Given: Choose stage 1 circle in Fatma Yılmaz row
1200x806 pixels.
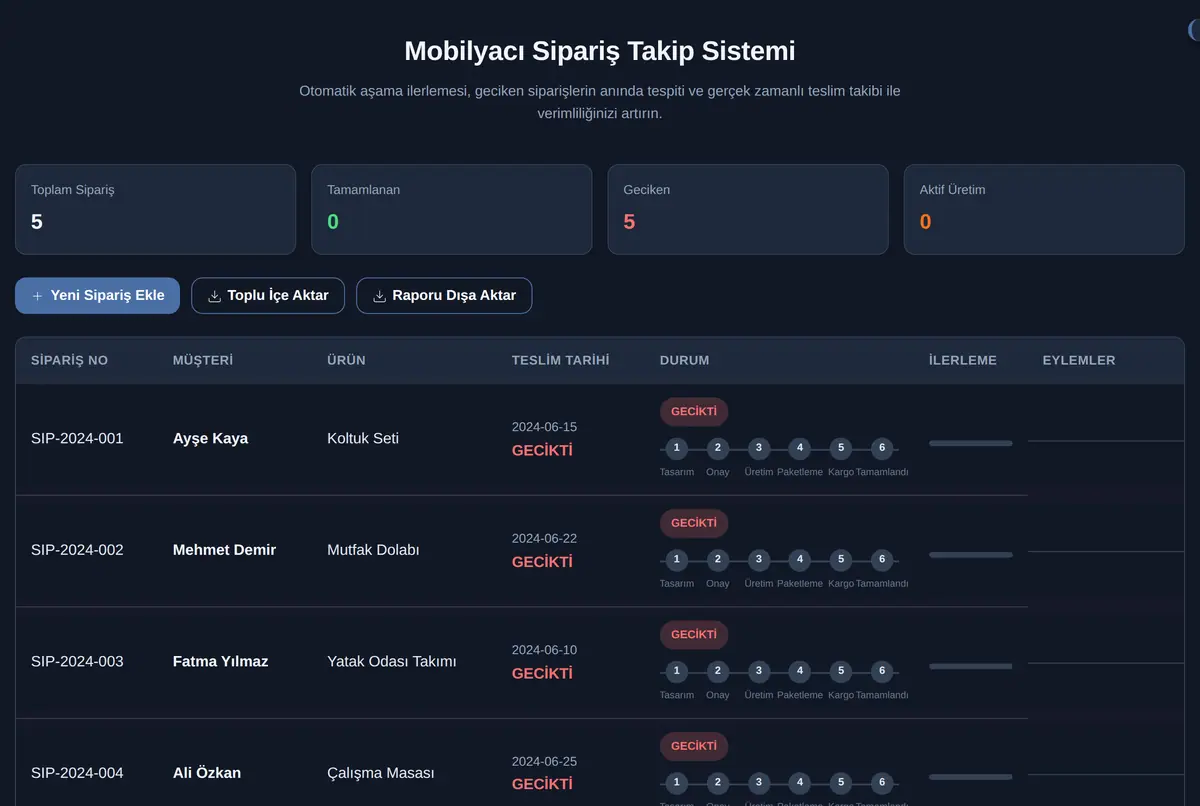Looking at the screenshot, I should (677, 671).
